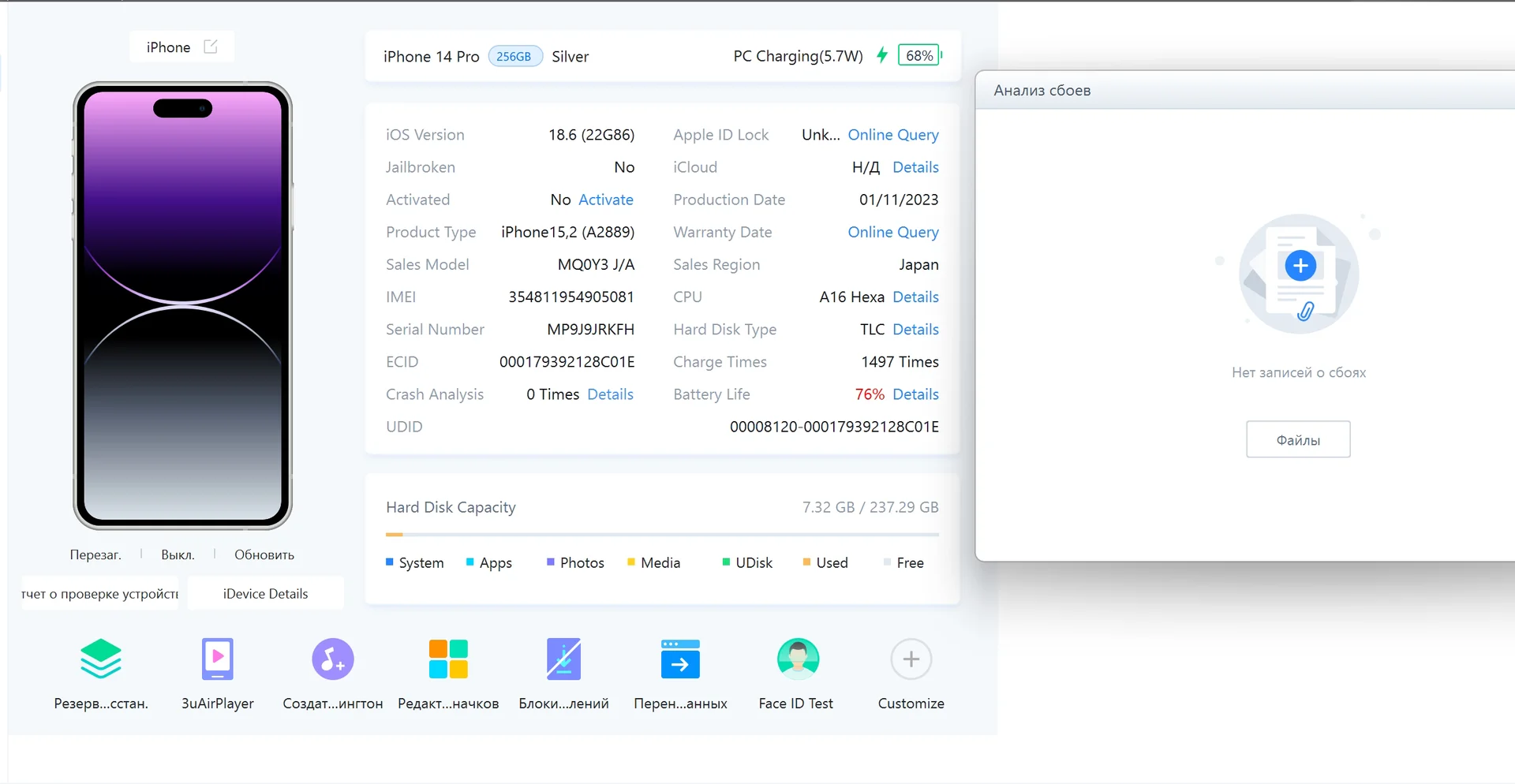
Task: Click Online Query for Warranty Date
Action: tap(893, 232)
